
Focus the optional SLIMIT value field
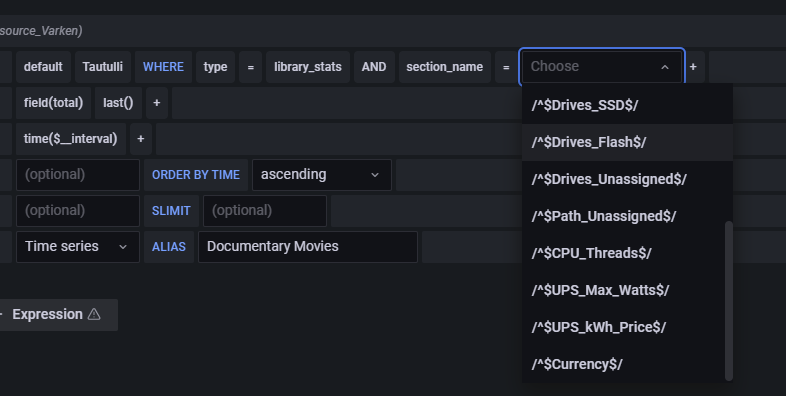265,211
